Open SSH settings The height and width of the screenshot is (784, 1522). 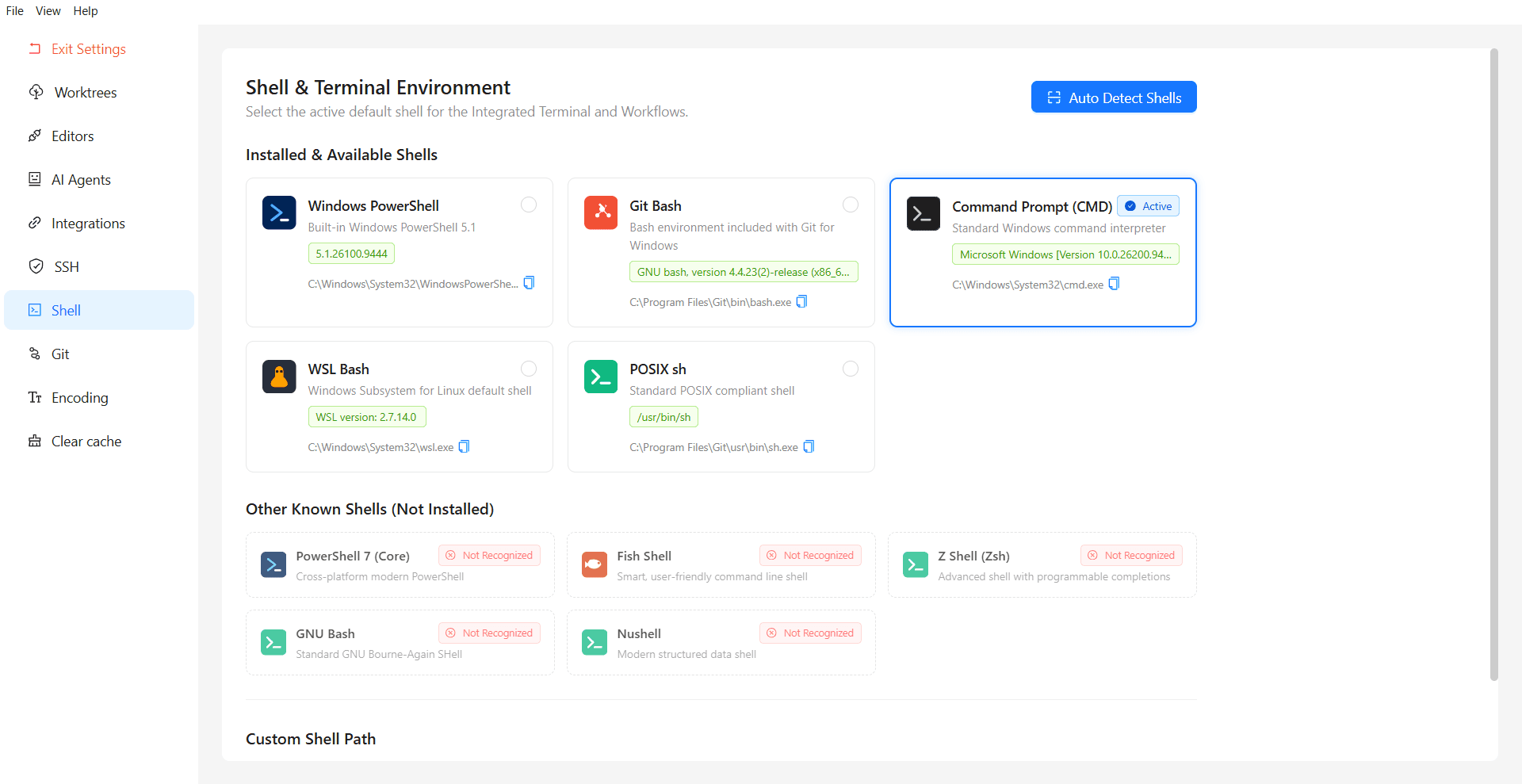pos(99,266)
